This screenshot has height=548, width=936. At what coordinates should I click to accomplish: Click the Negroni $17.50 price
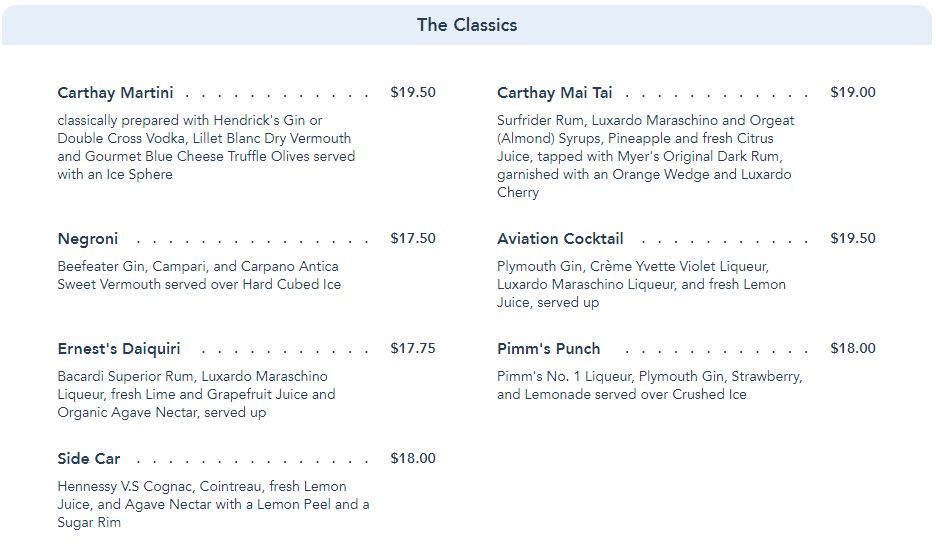(x=413, y=239)
